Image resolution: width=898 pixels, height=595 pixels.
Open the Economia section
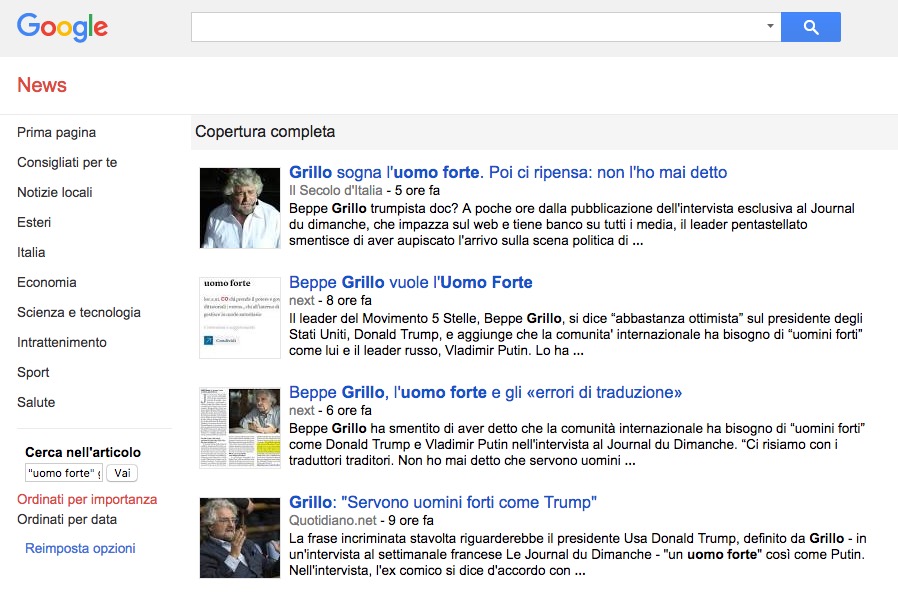click(47, 282)
